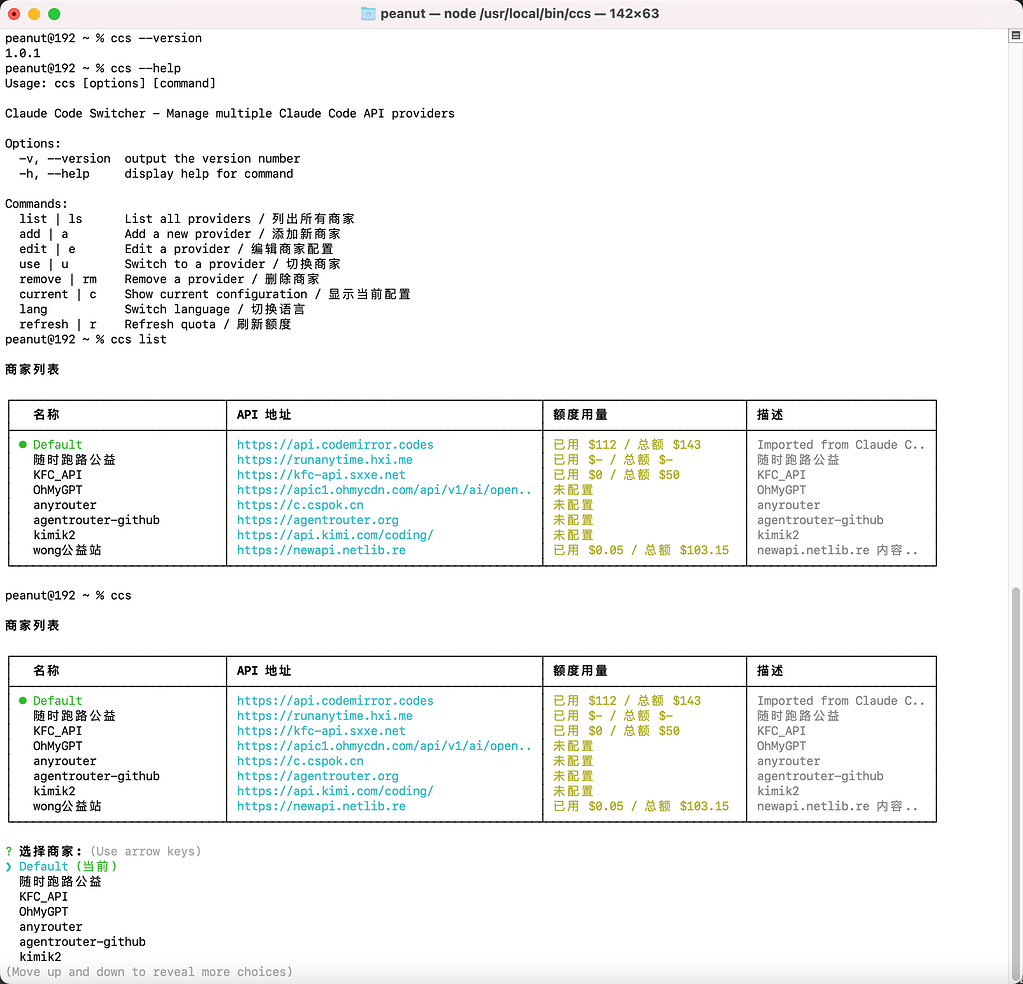Click the 'ccs list' command prompt line
Screen dimensions: 1023x984
click(x=85, y=339)
